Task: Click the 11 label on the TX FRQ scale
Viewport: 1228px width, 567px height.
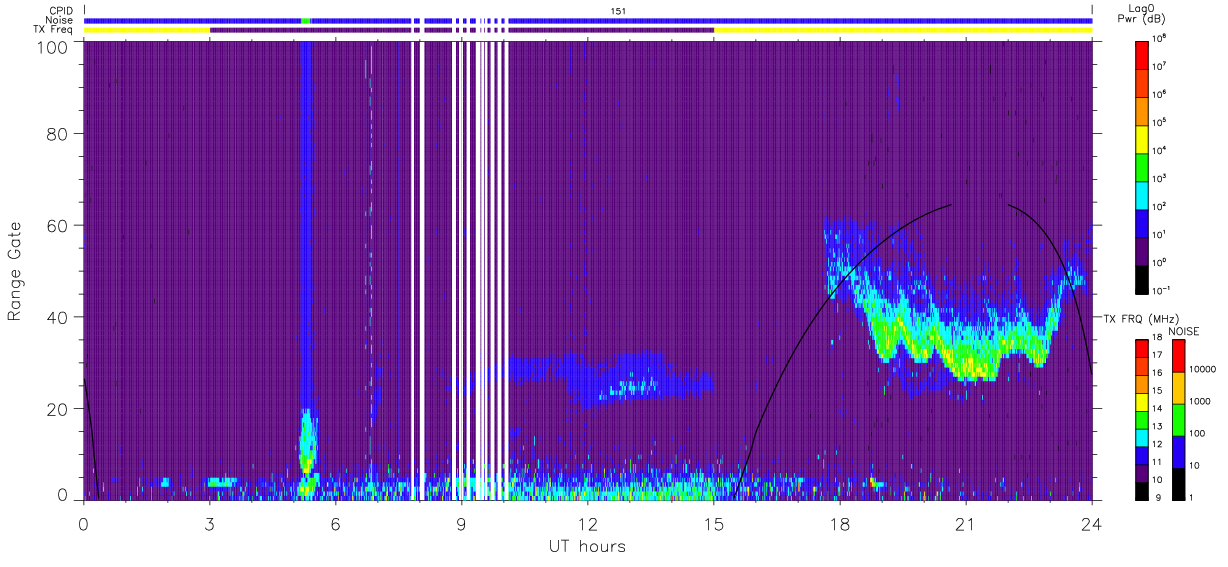Action: (x=1159, y=462)
